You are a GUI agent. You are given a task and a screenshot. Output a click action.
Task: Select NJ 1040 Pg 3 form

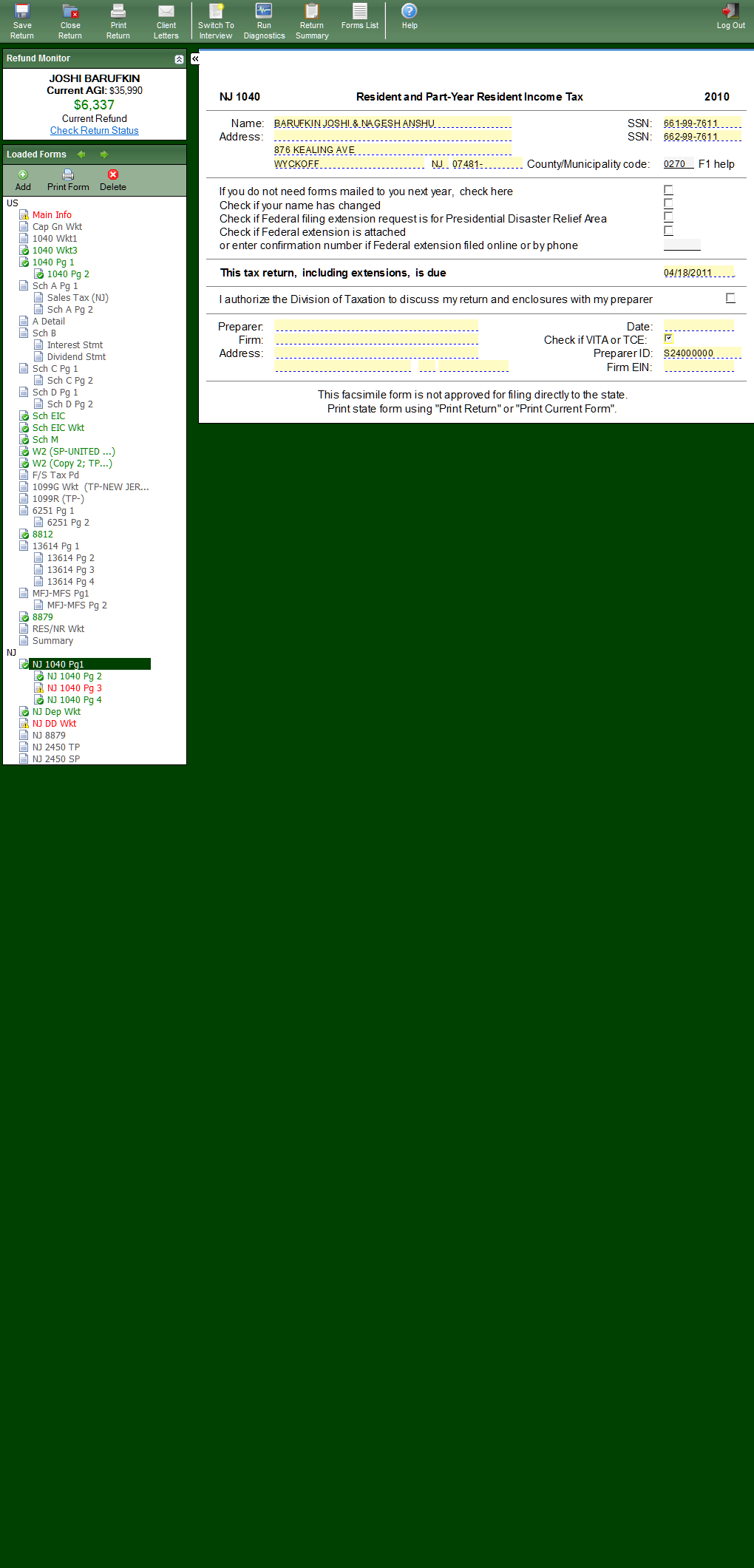point(75,688)
